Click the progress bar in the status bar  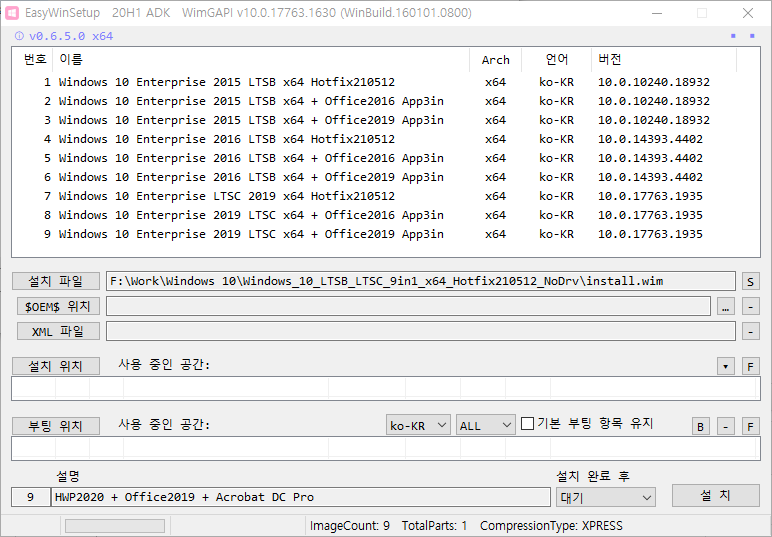point(115,526)
